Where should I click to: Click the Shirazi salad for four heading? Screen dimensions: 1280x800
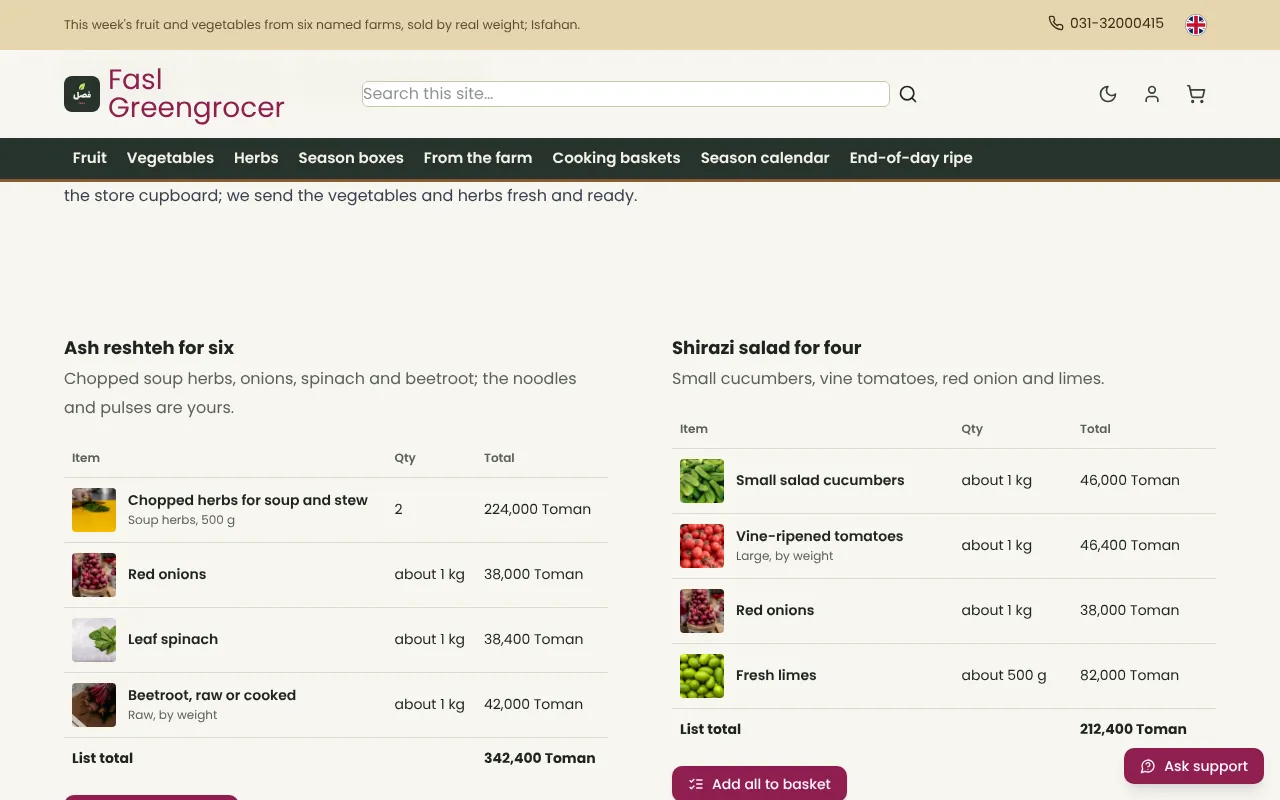pyautogui.click(x=766, y=348)
